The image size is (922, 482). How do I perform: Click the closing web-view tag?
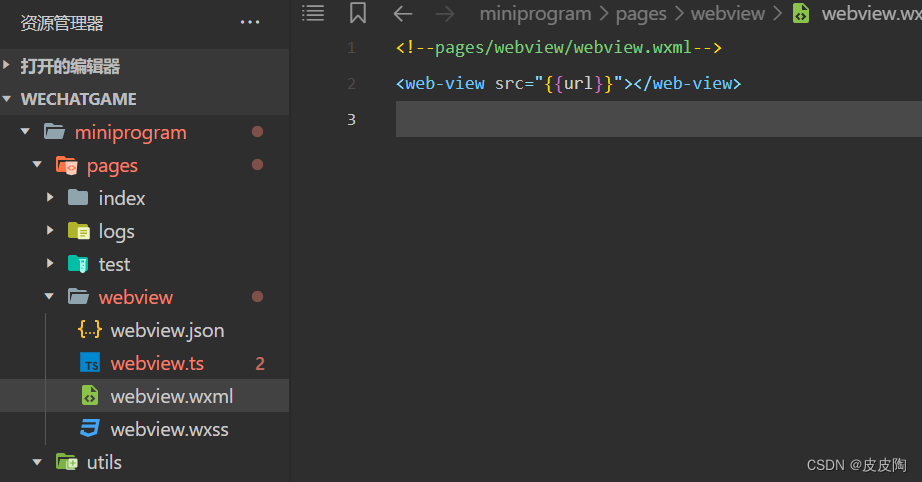tap(687, 83)
